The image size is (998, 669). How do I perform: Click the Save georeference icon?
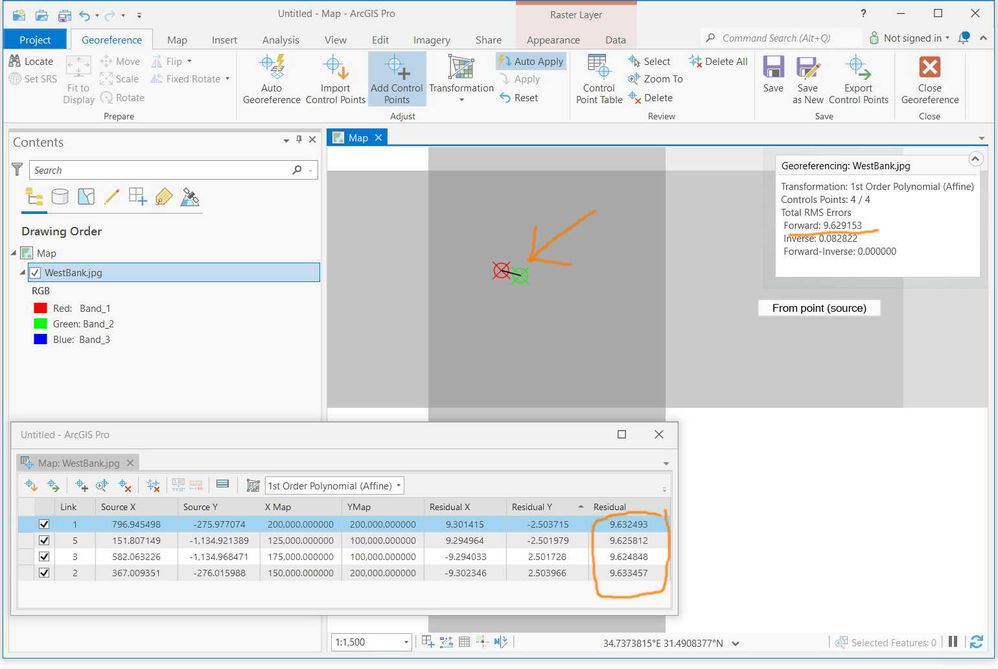(773, 74)
